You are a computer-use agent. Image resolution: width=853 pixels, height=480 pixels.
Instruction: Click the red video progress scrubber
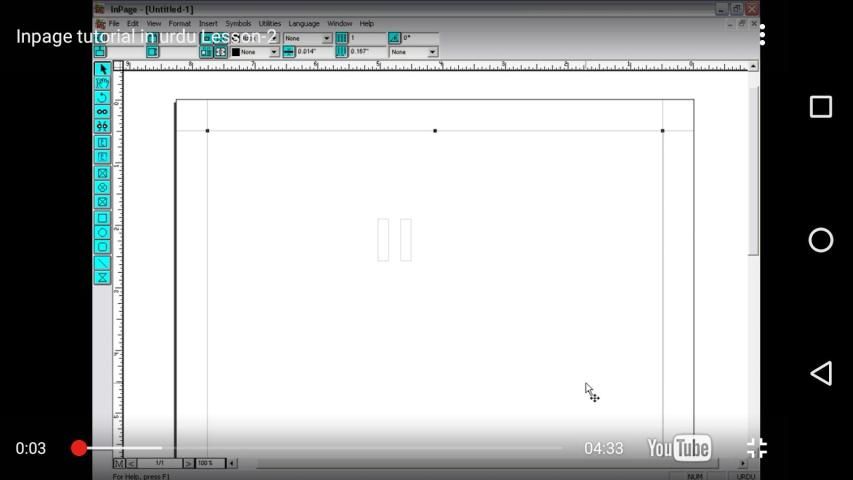coord(79,448)
